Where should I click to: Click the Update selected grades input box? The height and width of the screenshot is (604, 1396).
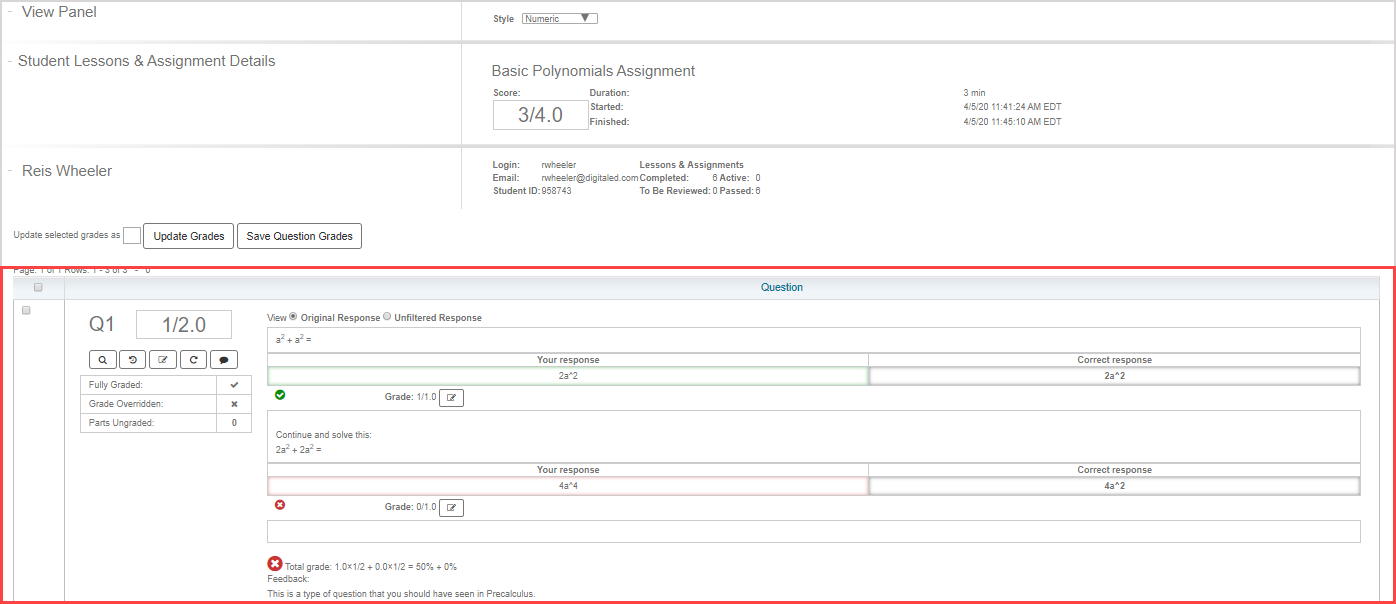coord(132,236)
